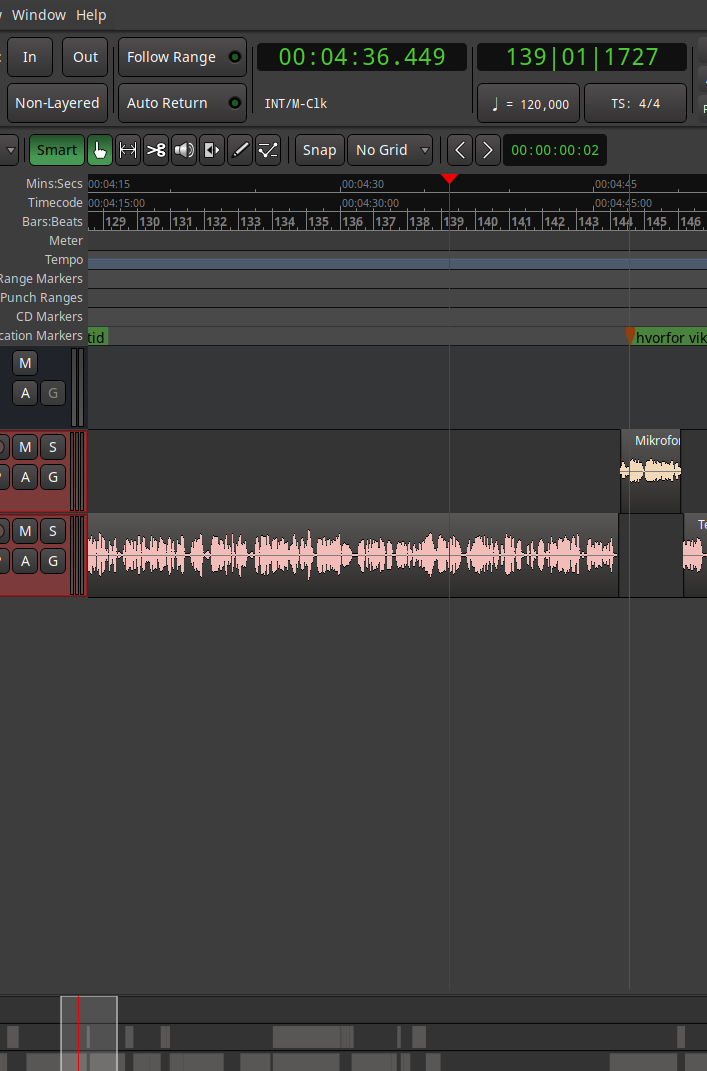Click the 120,000 tempo button

click(529, 103)
